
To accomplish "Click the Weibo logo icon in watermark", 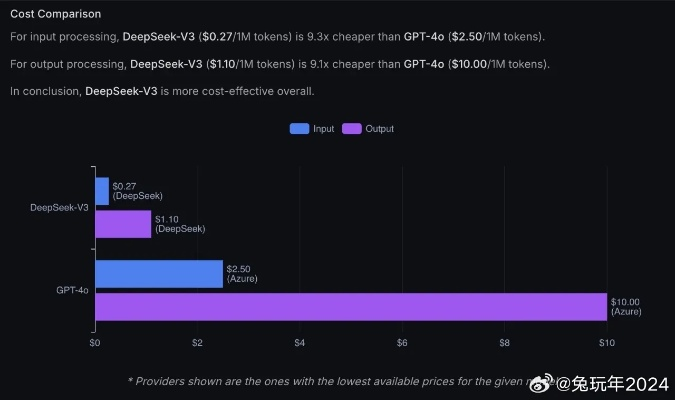I will tap(540, 382).
